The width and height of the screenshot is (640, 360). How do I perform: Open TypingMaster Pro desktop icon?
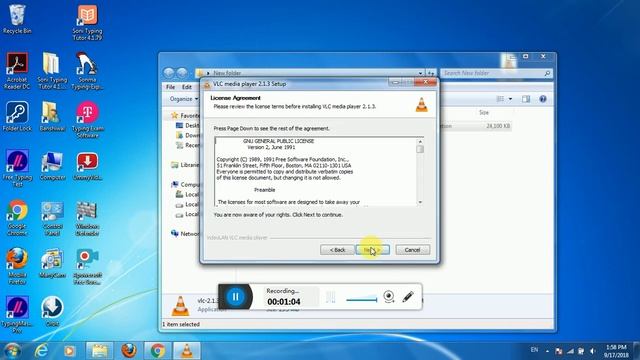click(x=17, y=315)
